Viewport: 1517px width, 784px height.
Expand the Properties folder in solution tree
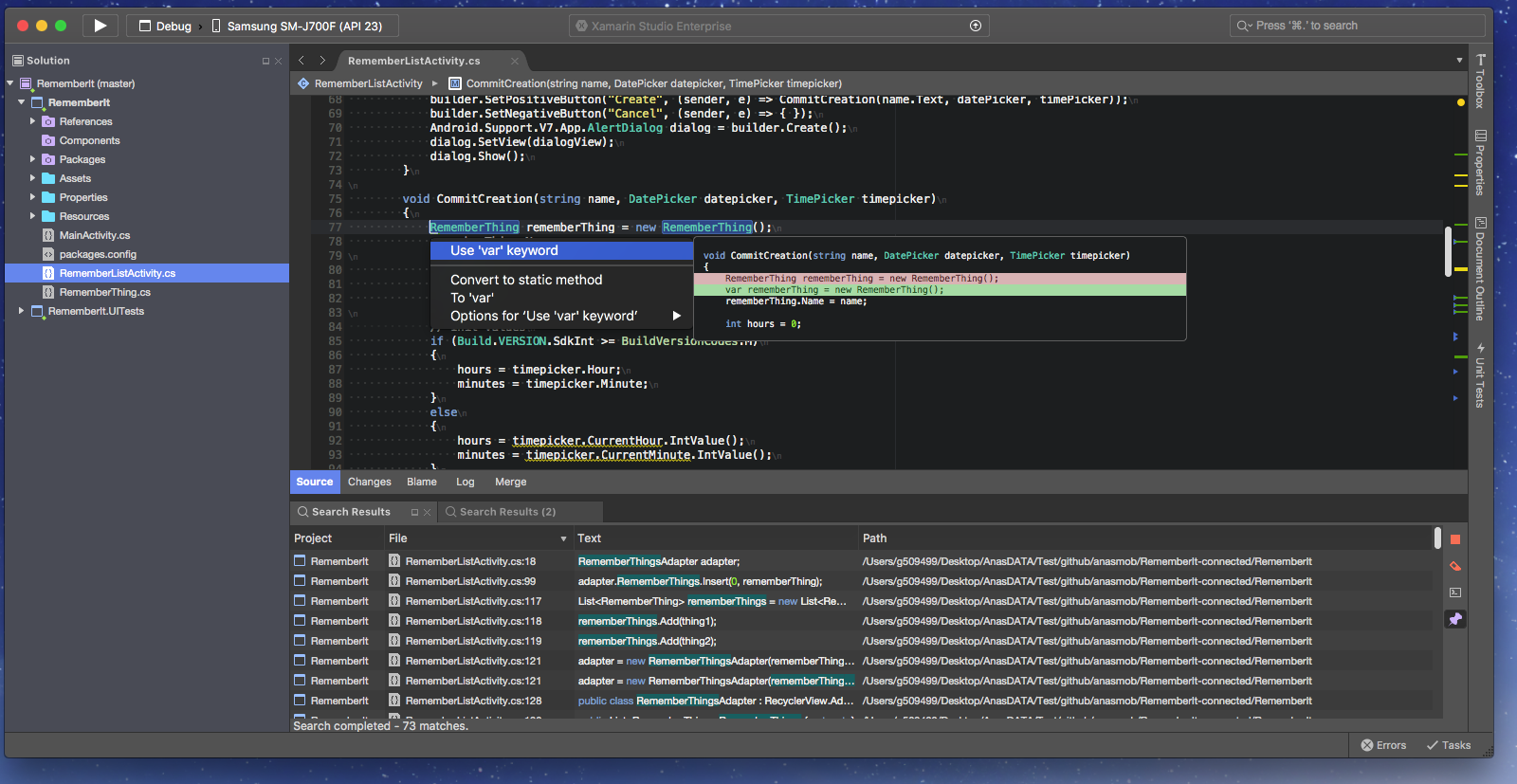(32, 197)
